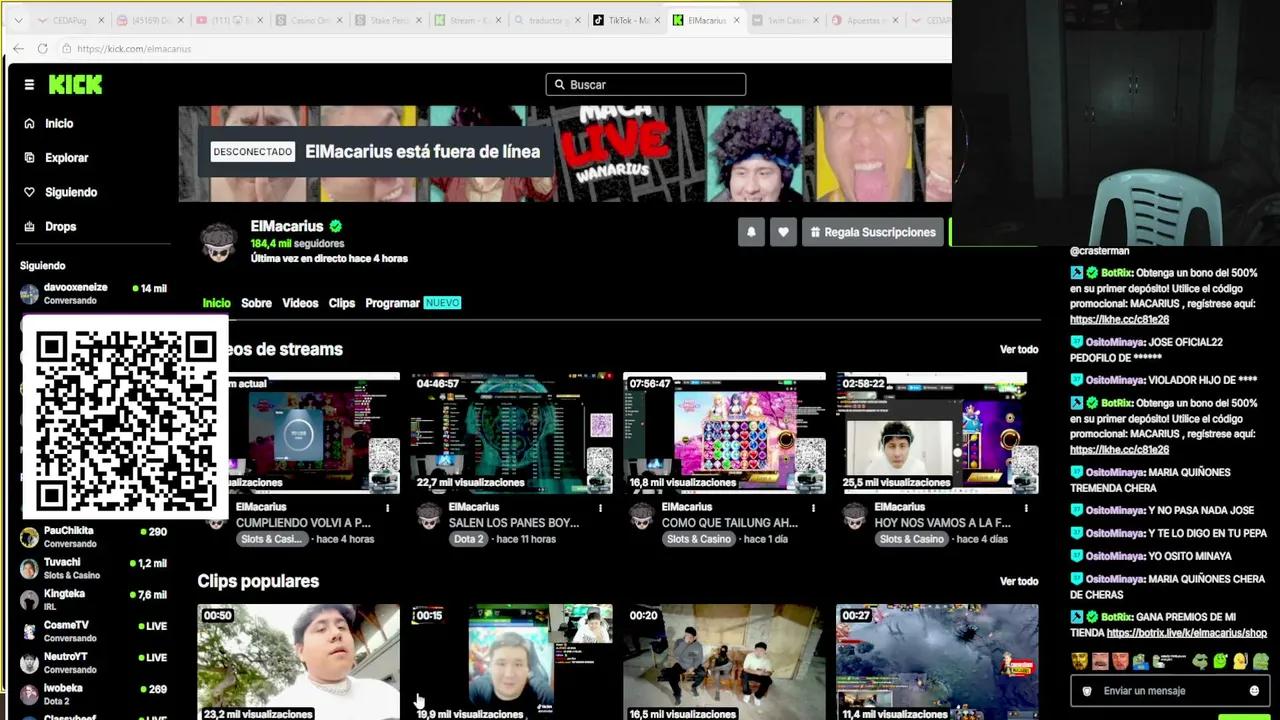Click the Enviar un mensaje chat input
Viewport: 1280px width, 720px height.
pos(1169,691)
